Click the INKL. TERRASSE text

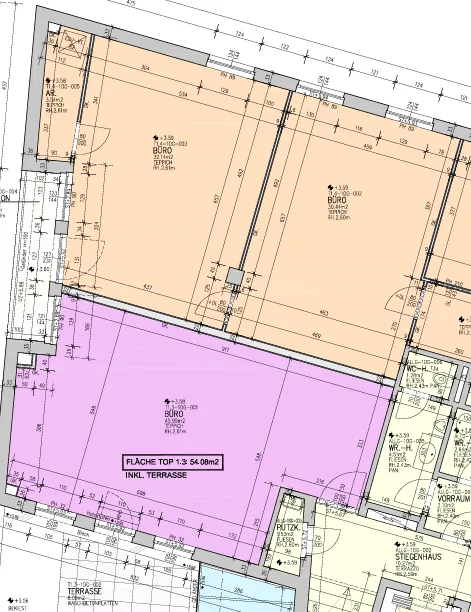click(x=156, y=475)
